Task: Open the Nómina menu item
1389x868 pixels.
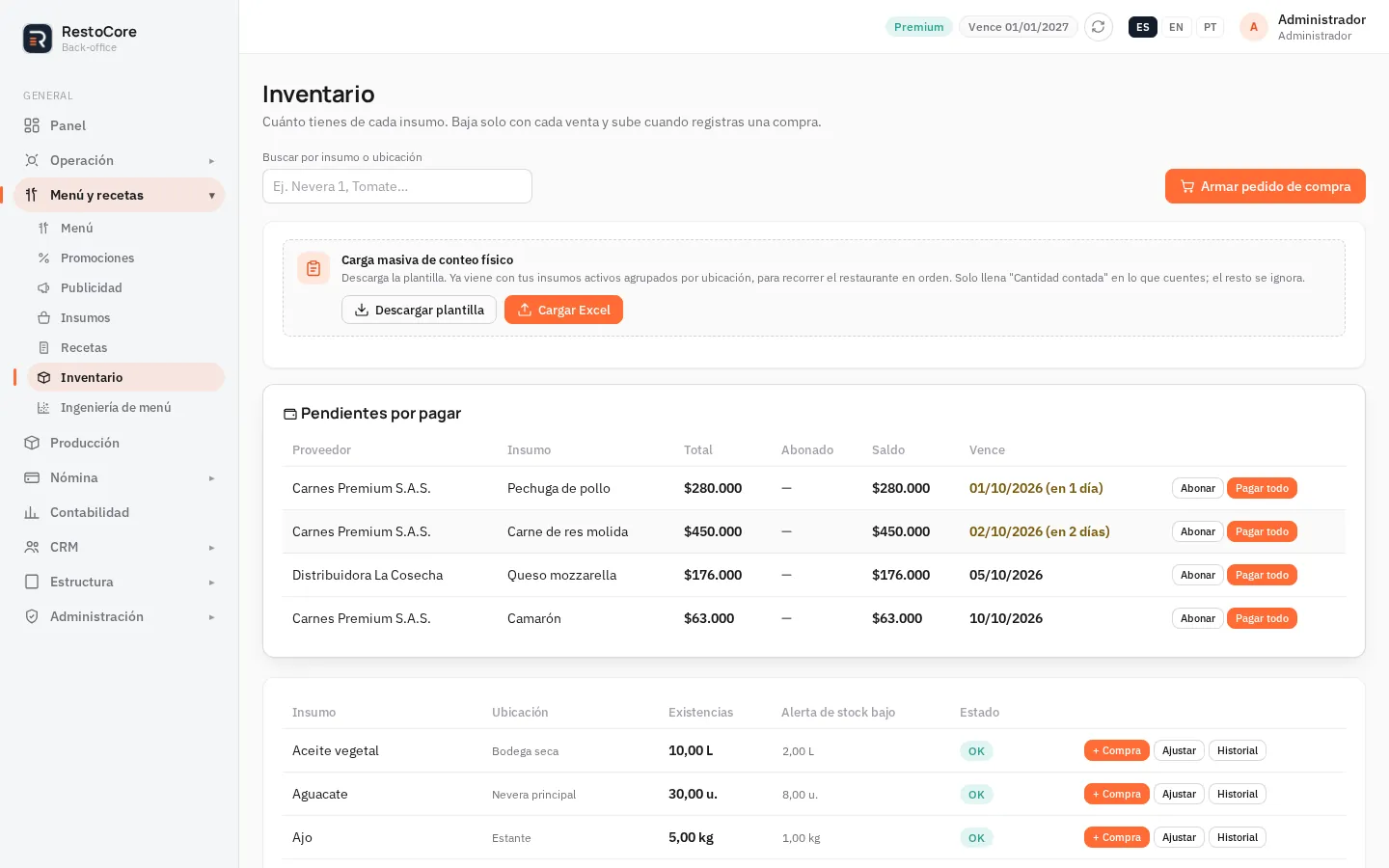Action: [120, 477]
